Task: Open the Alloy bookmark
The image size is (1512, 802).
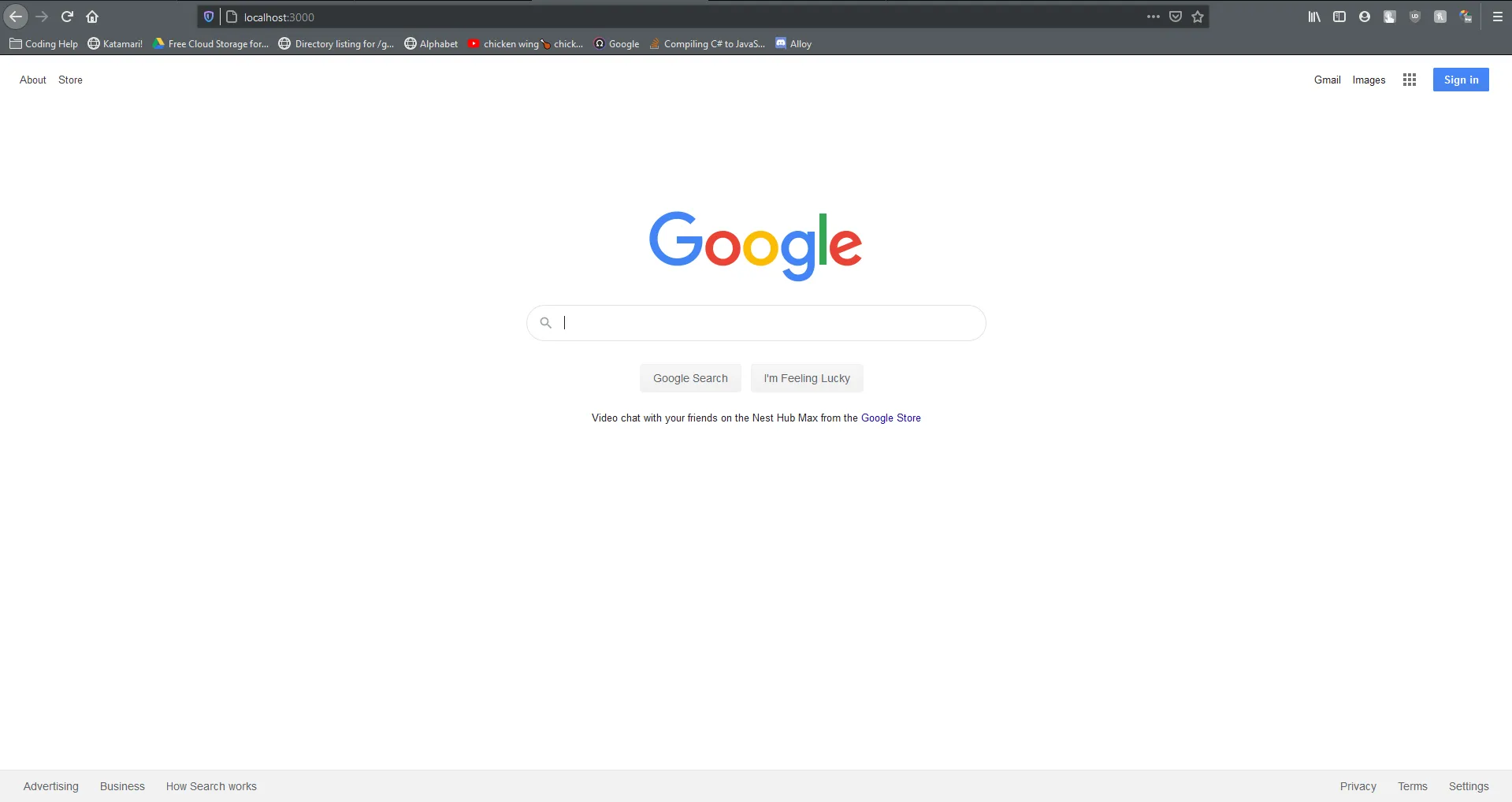Action: tap(793, 44)
